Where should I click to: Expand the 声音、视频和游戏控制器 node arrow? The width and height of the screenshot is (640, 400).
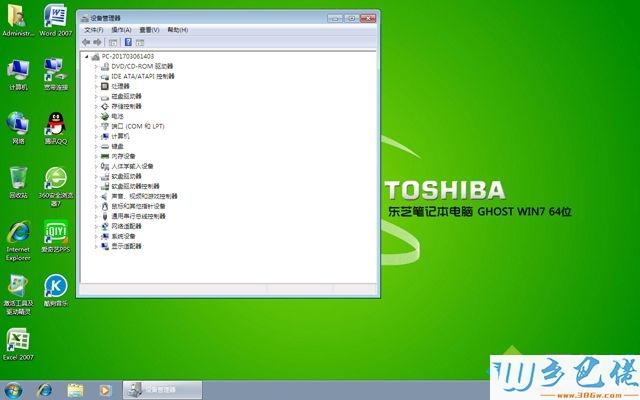pyautogui.click(x=96, y=196)
